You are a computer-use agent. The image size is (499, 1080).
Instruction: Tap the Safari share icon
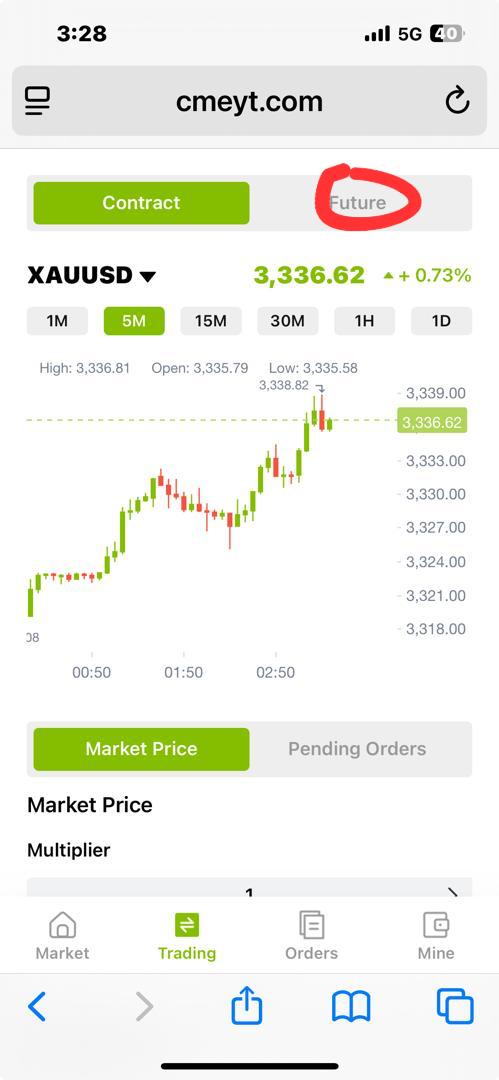(x=247, y=1006)
